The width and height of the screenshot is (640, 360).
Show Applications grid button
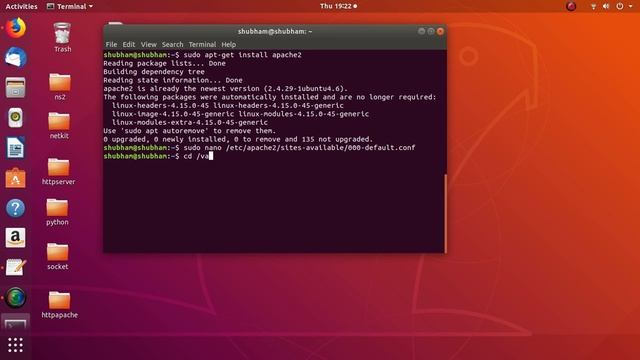pos(16,345)
